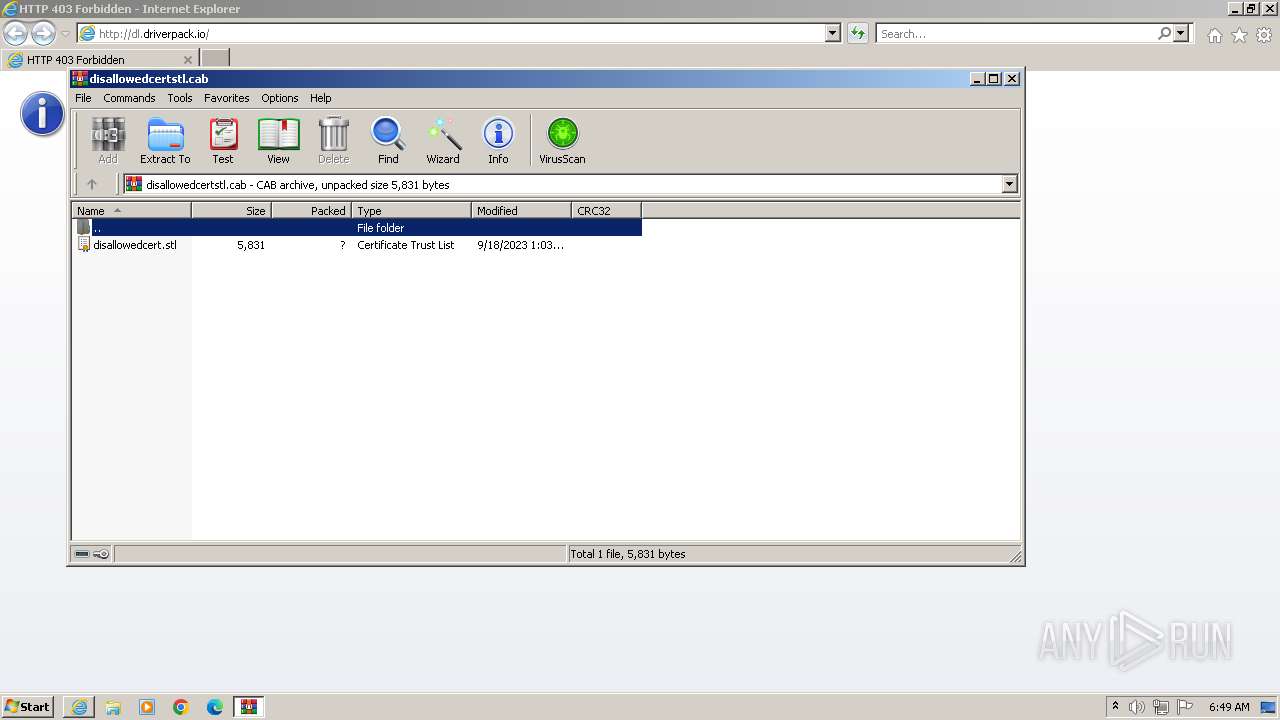Sort by the Modified column header
1280x720 pixels.
(521, 211)
